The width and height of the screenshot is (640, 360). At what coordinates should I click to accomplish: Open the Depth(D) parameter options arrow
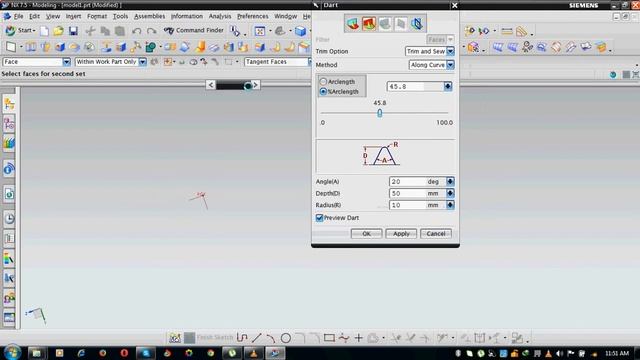(450, 193)
